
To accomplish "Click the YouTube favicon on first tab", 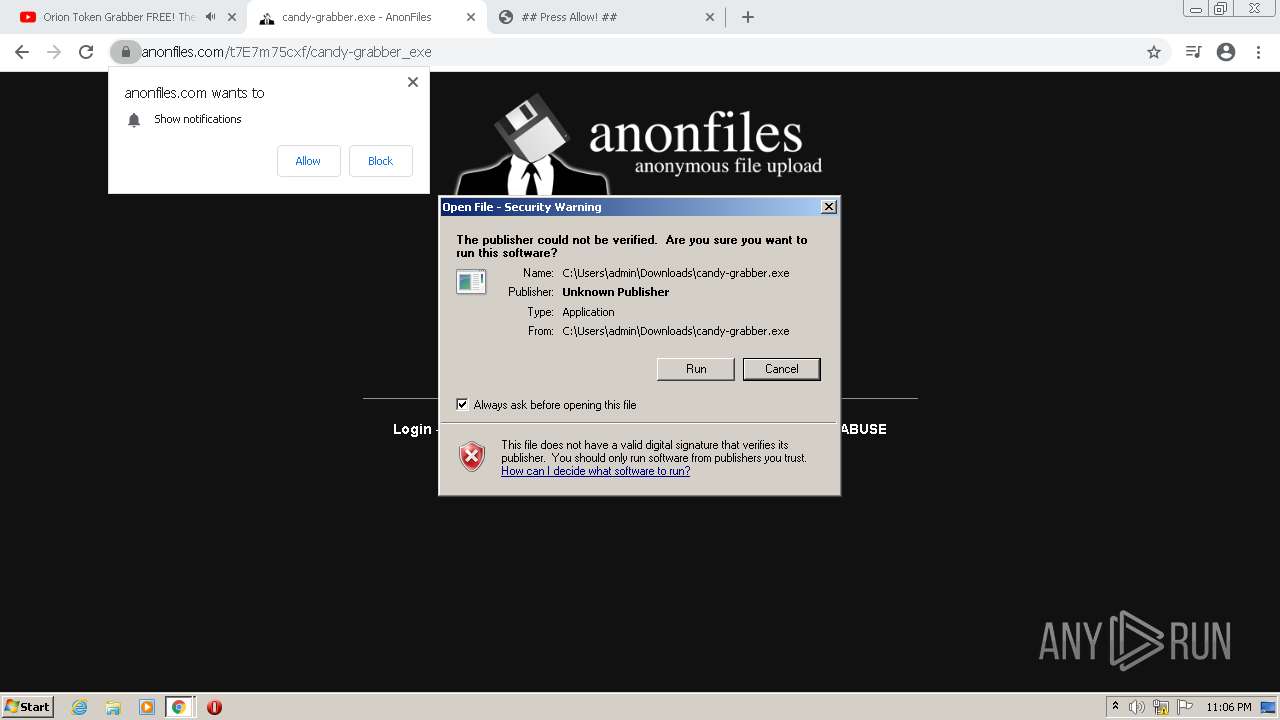I will click(x=28, y=17).
